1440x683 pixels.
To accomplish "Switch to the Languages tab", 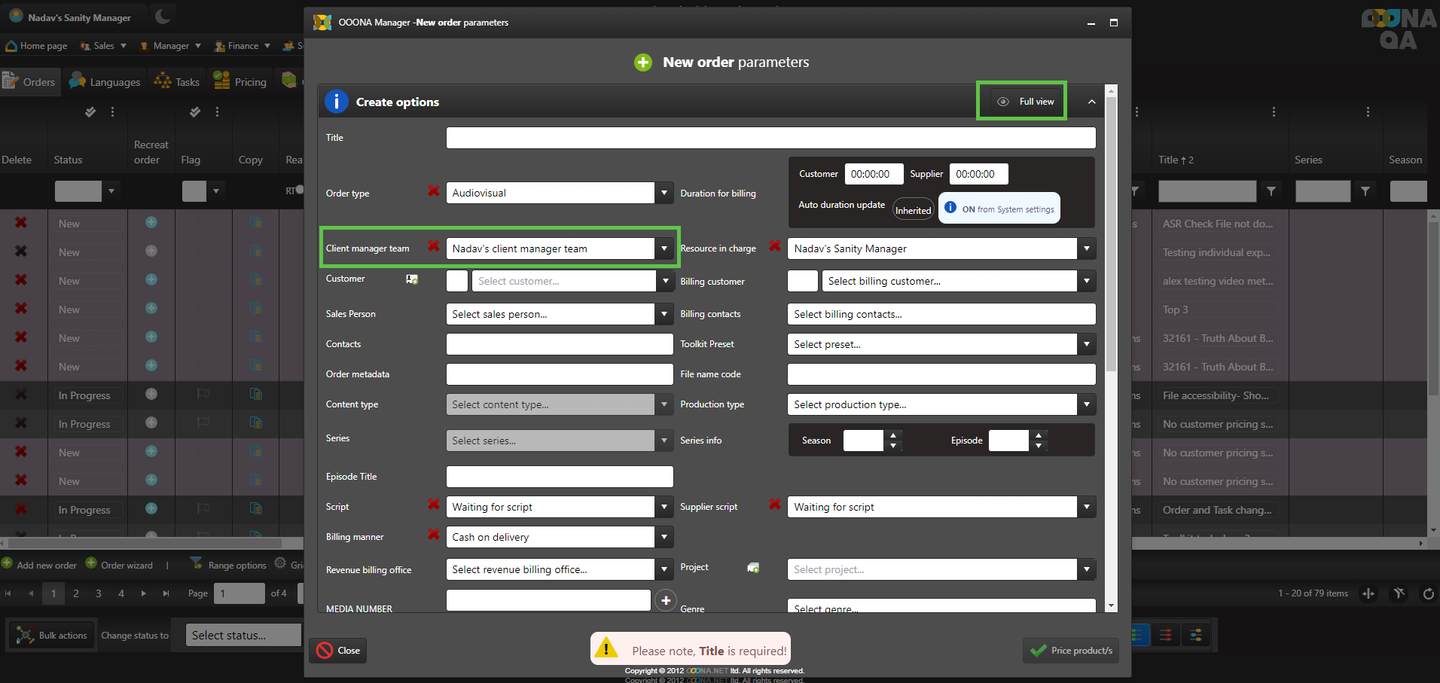I will [105, 82].
